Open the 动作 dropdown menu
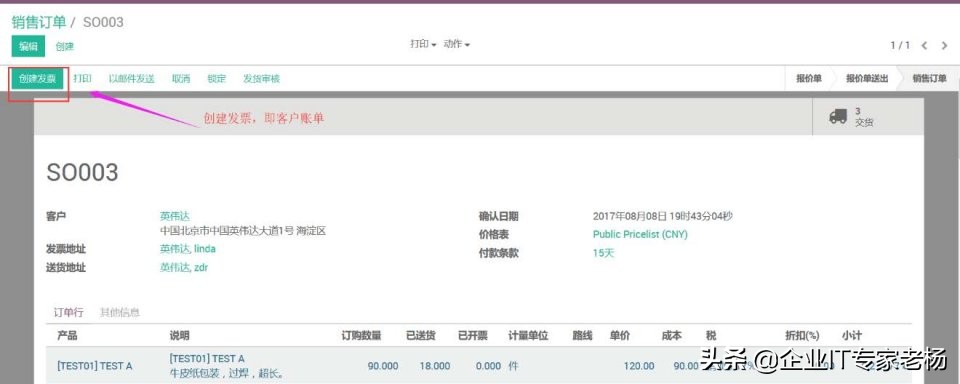960x384 pixels. pos(457,44)
